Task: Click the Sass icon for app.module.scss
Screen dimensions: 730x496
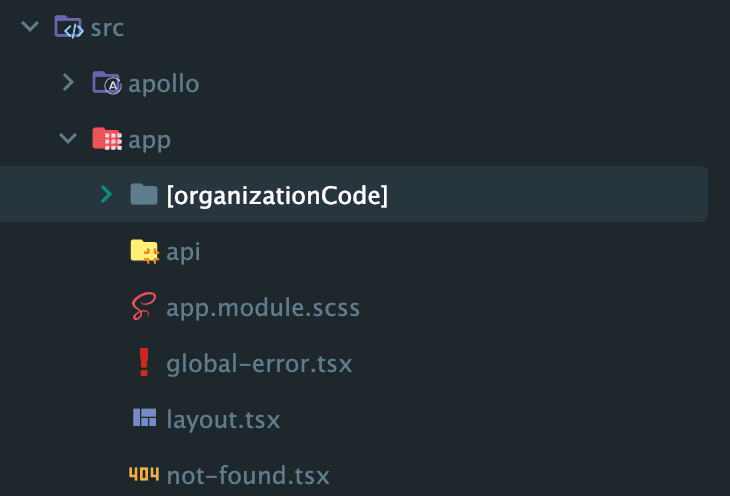Action: pos(144,306)
